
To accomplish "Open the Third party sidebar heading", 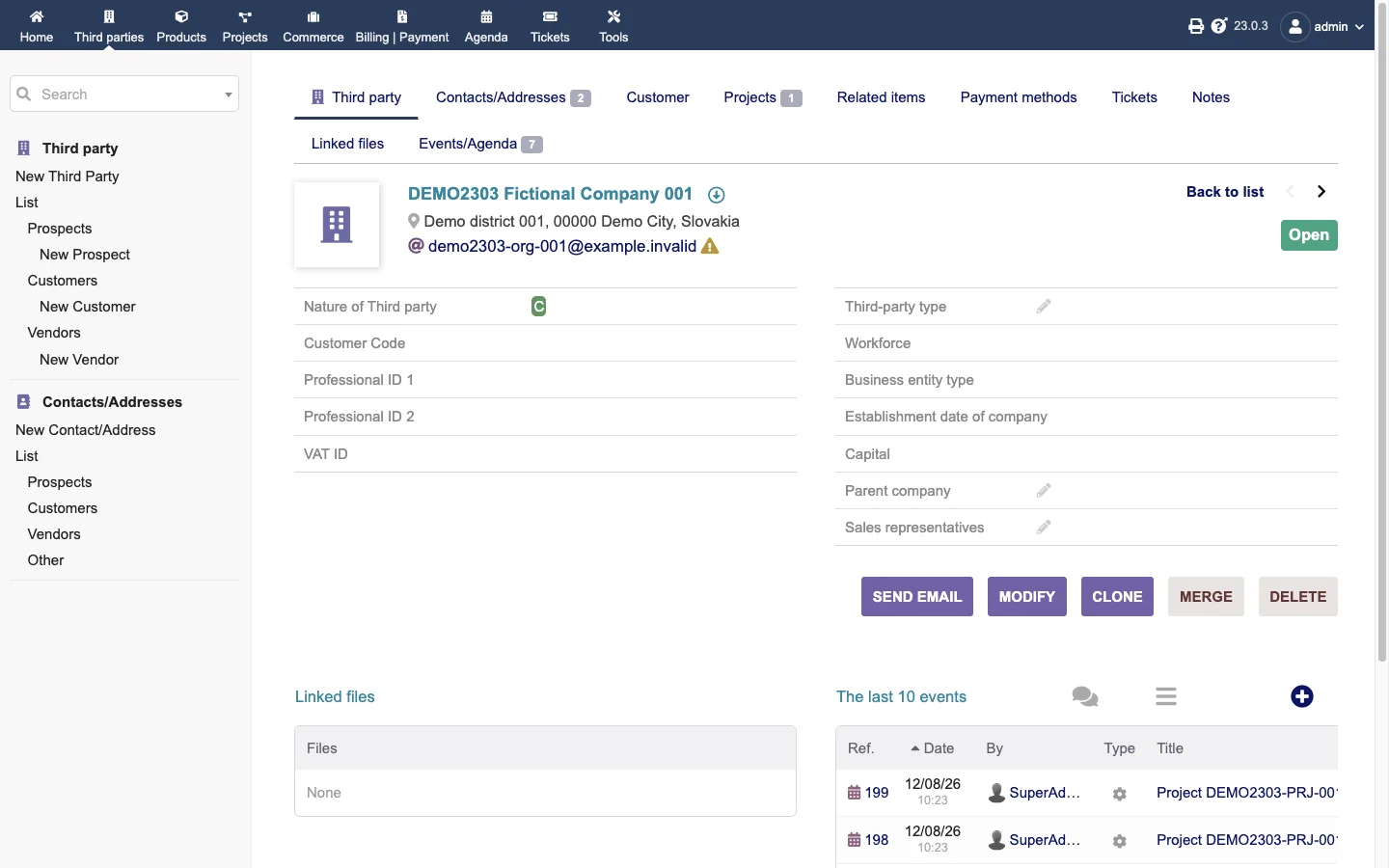I will click(80, 149).
